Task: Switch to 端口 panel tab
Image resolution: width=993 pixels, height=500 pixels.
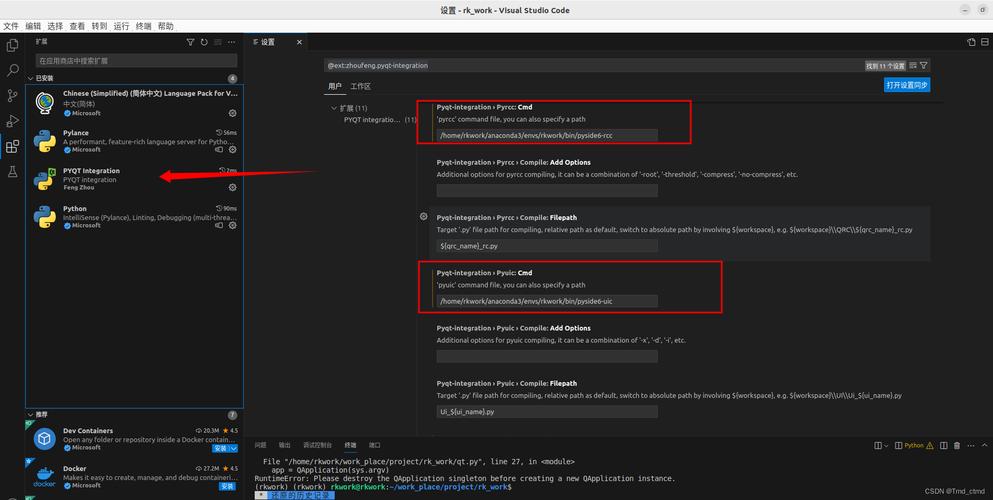Action: [375, 446]
